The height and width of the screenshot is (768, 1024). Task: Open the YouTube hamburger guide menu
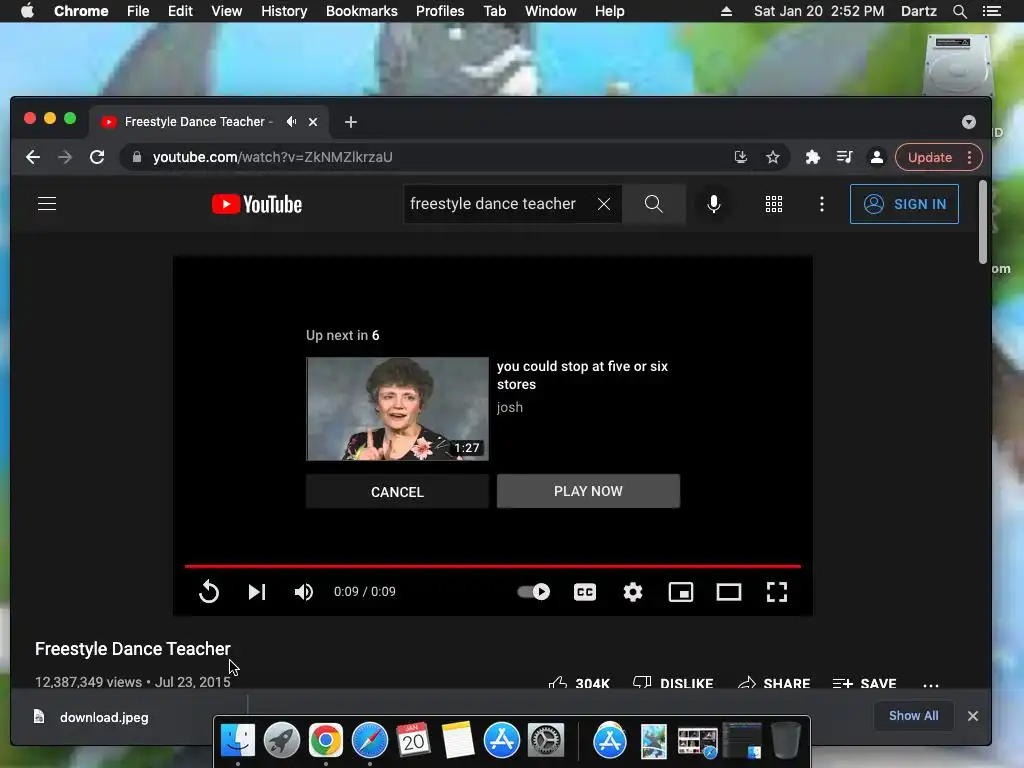(47, 204)
